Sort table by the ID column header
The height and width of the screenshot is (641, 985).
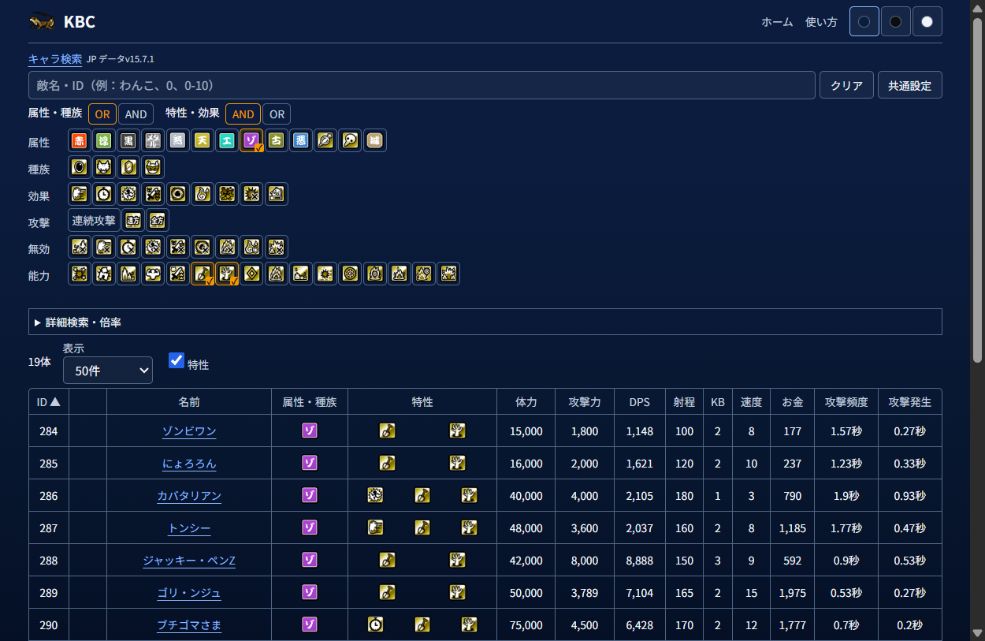pos(48,402)
